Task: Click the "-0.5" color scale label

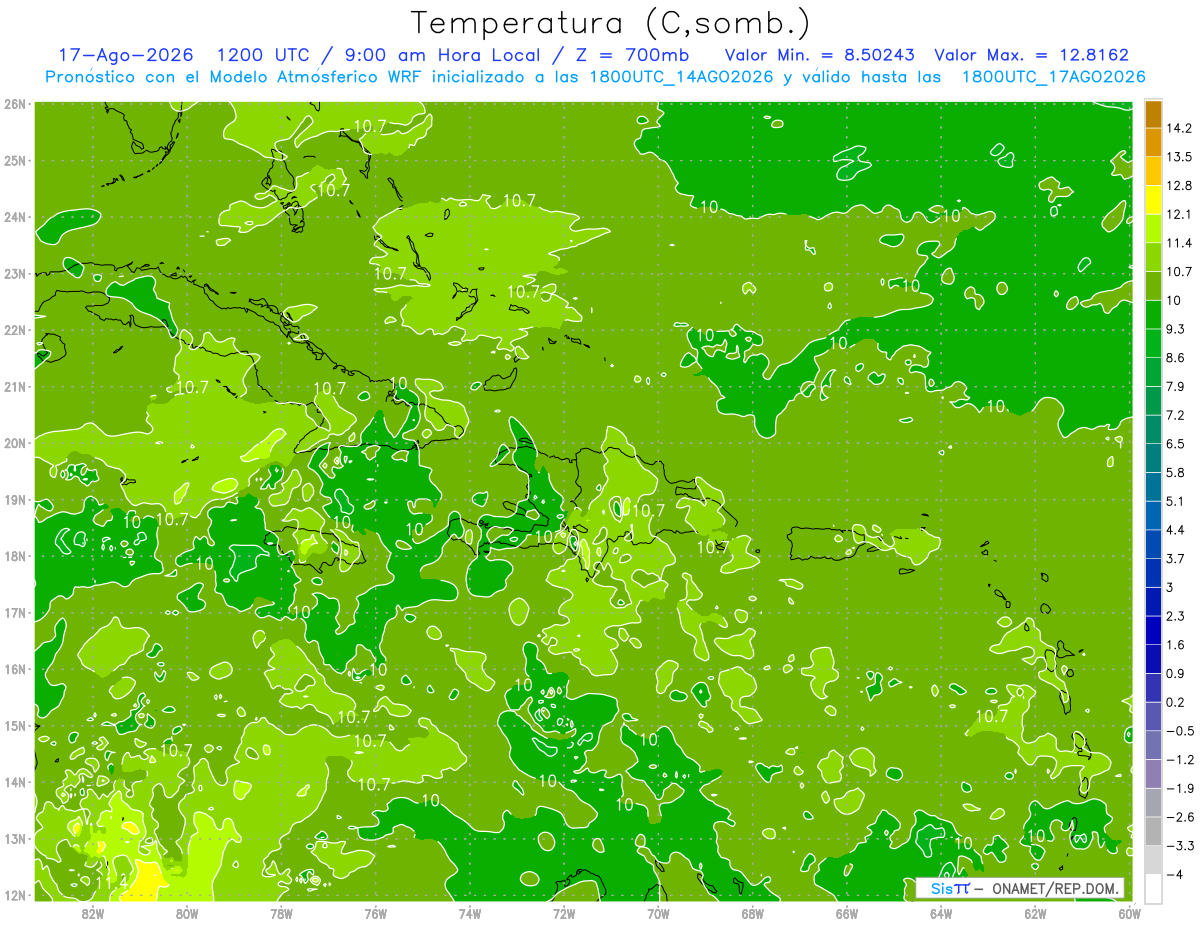Action: pos(1179,730)
